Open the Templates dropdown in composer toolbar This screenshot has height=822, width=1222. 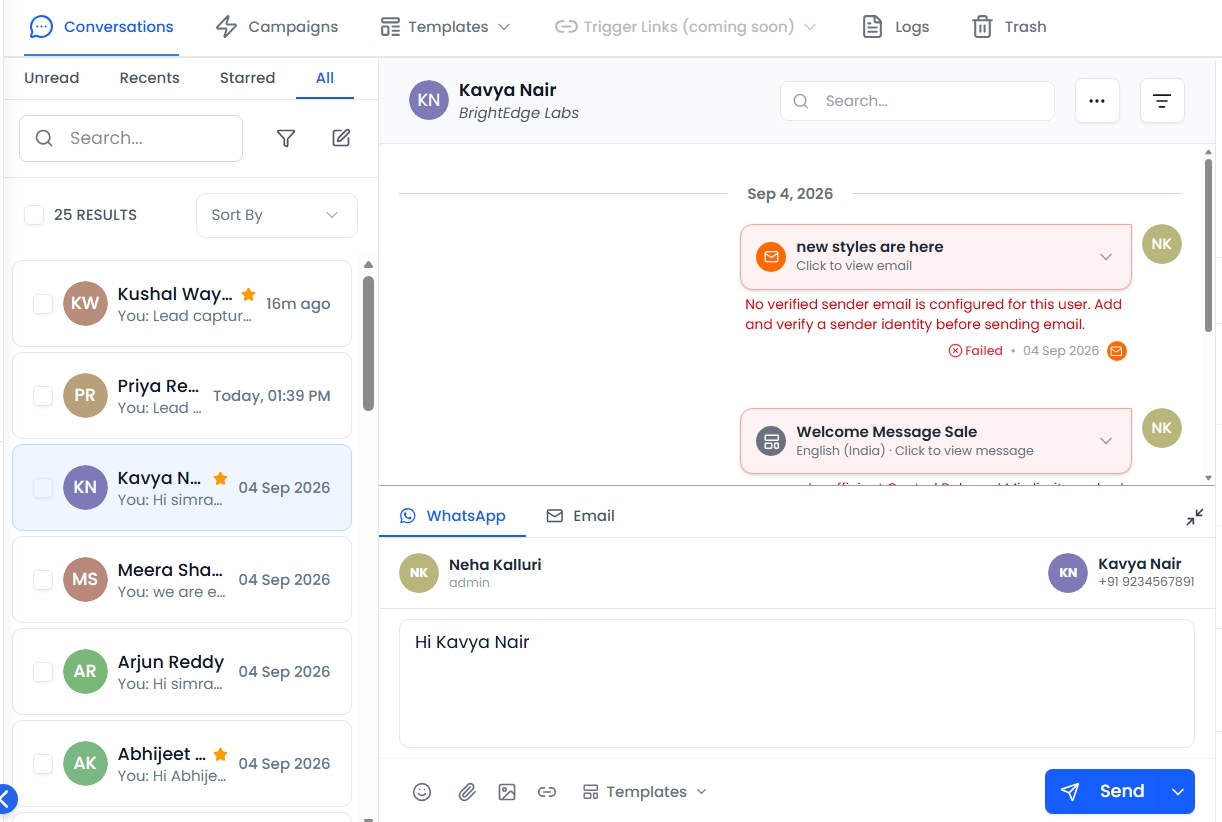click(645, 792)
